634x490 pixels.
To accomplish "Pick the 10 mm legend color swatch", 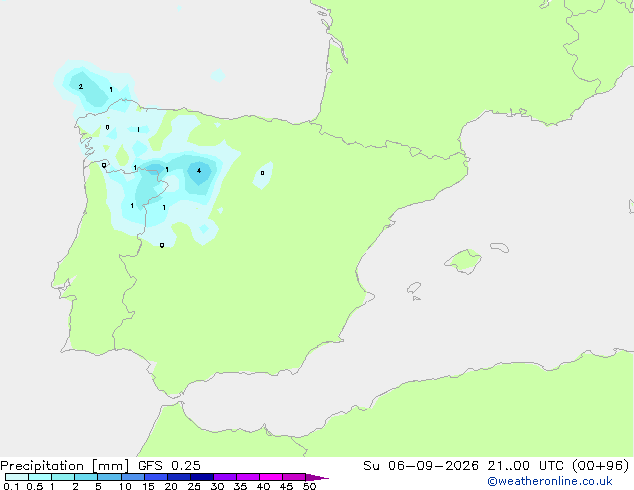I will pyautogui.click(x=132, y=477).
